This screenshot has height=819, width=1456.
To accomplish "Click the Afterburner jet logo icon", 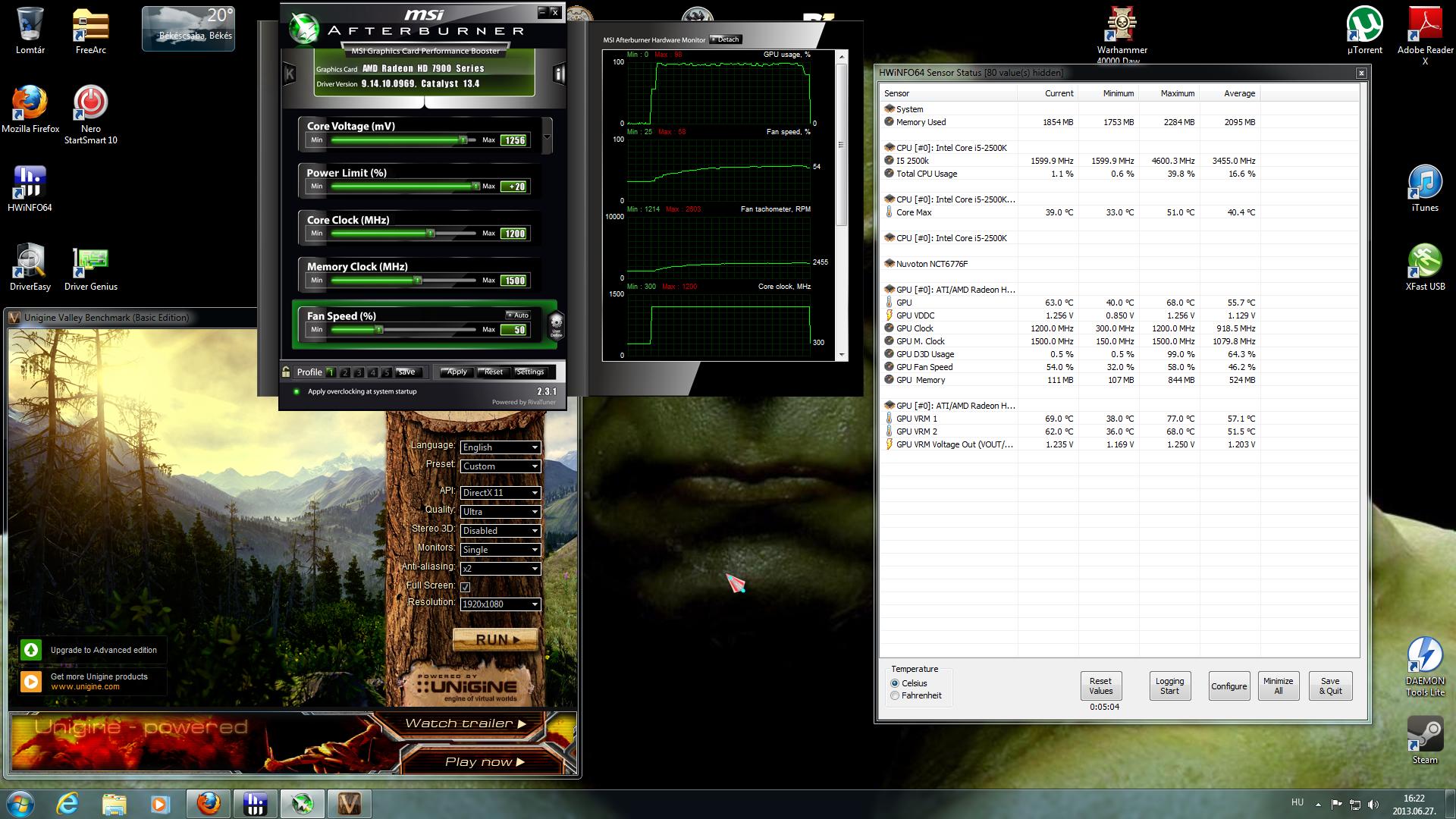I will tap(303, 29).
